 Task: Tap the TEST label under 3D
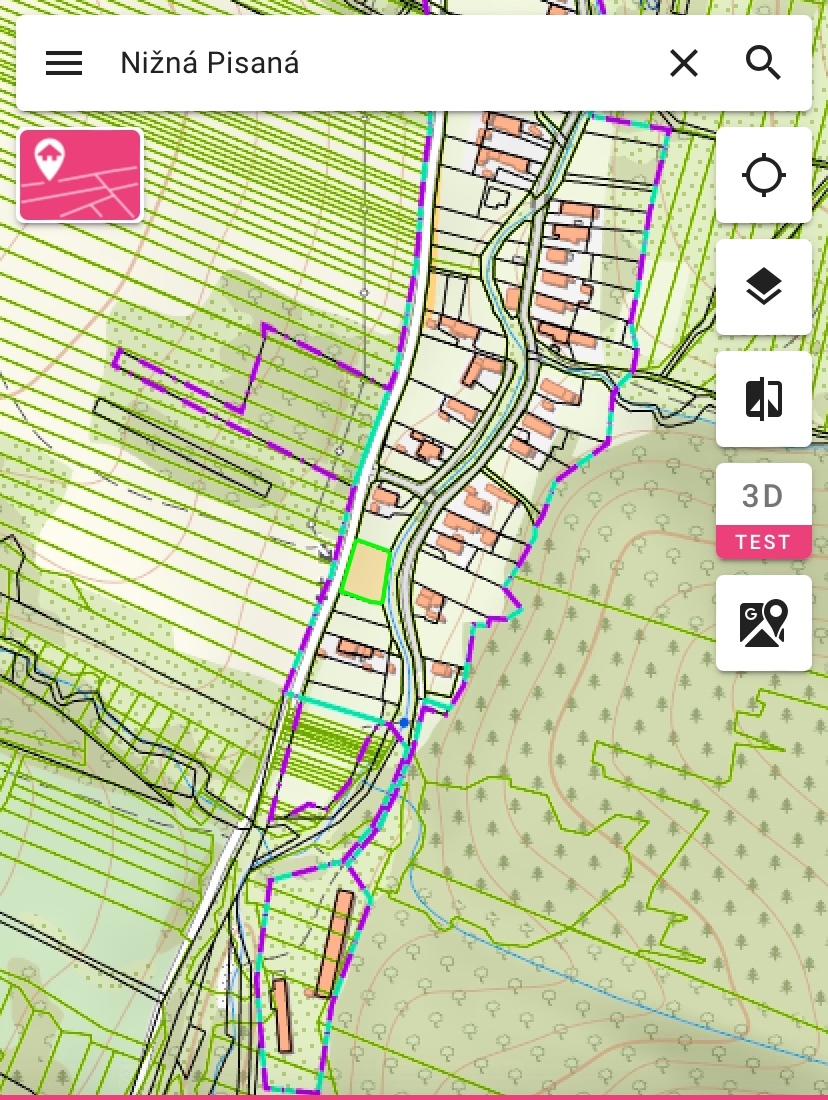click(763, 542)
